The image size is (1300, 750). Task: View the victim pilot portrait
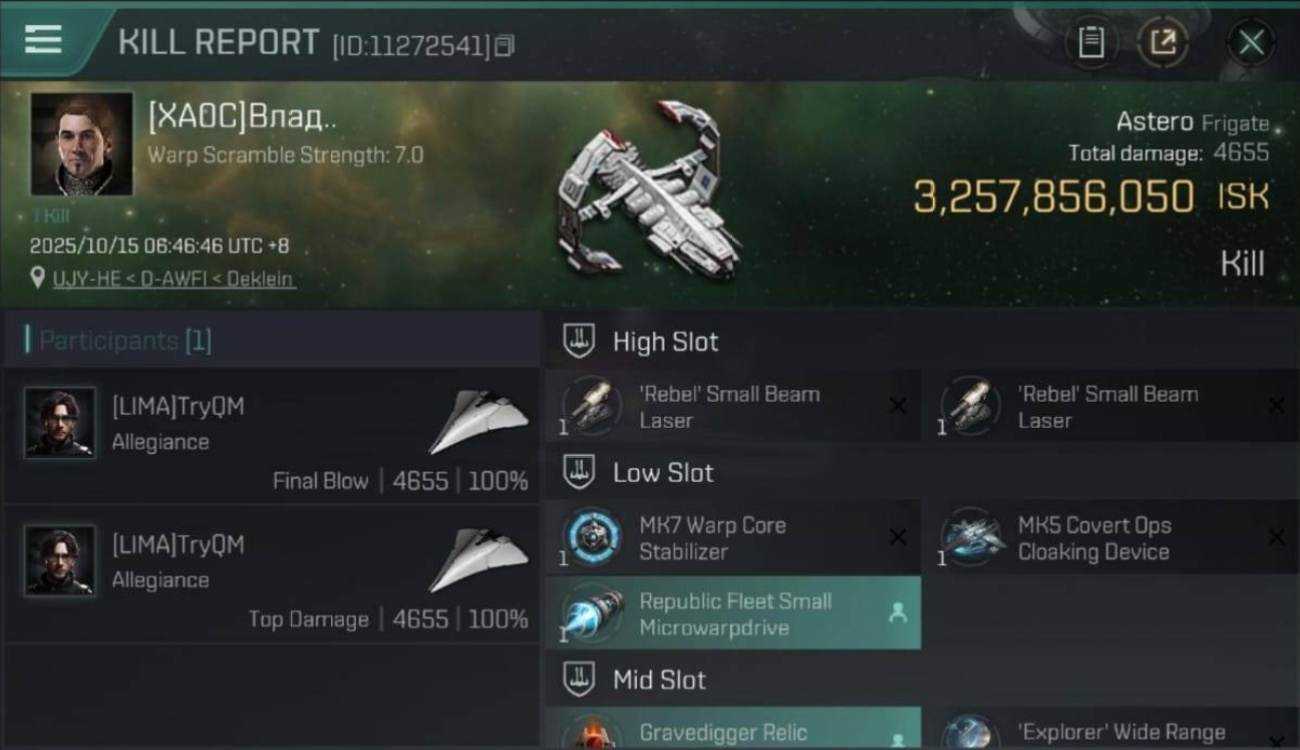[x=81, y=144]
